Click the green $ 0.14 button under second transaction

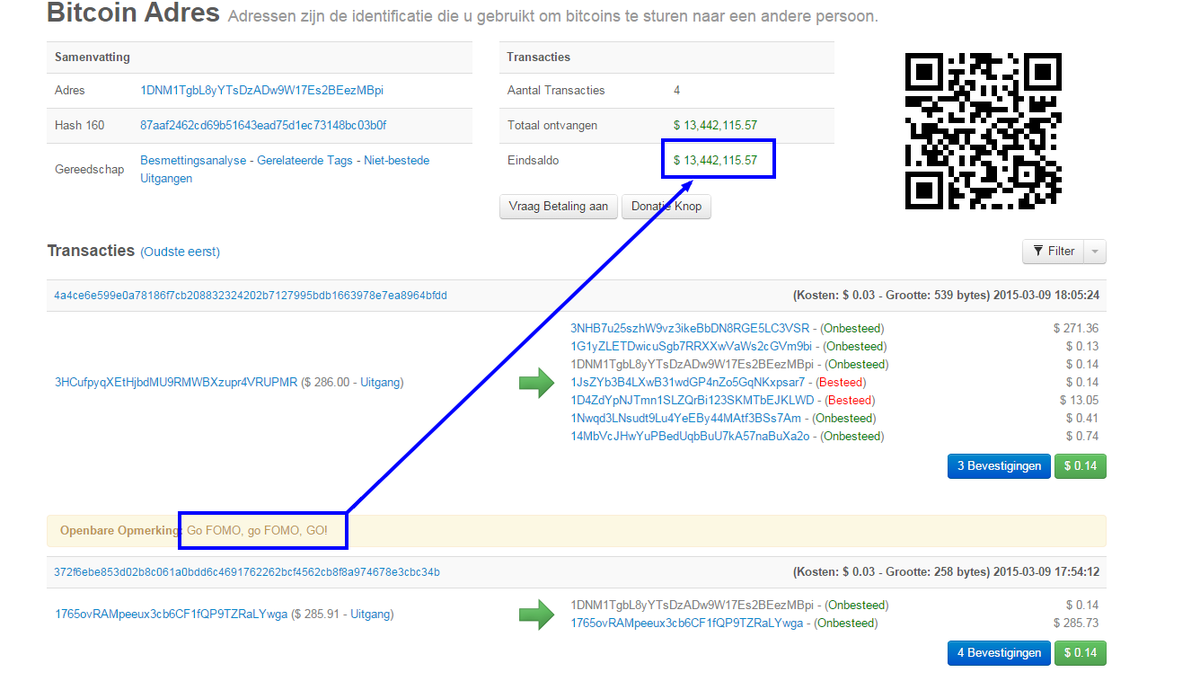click(x=1081, y=653)
